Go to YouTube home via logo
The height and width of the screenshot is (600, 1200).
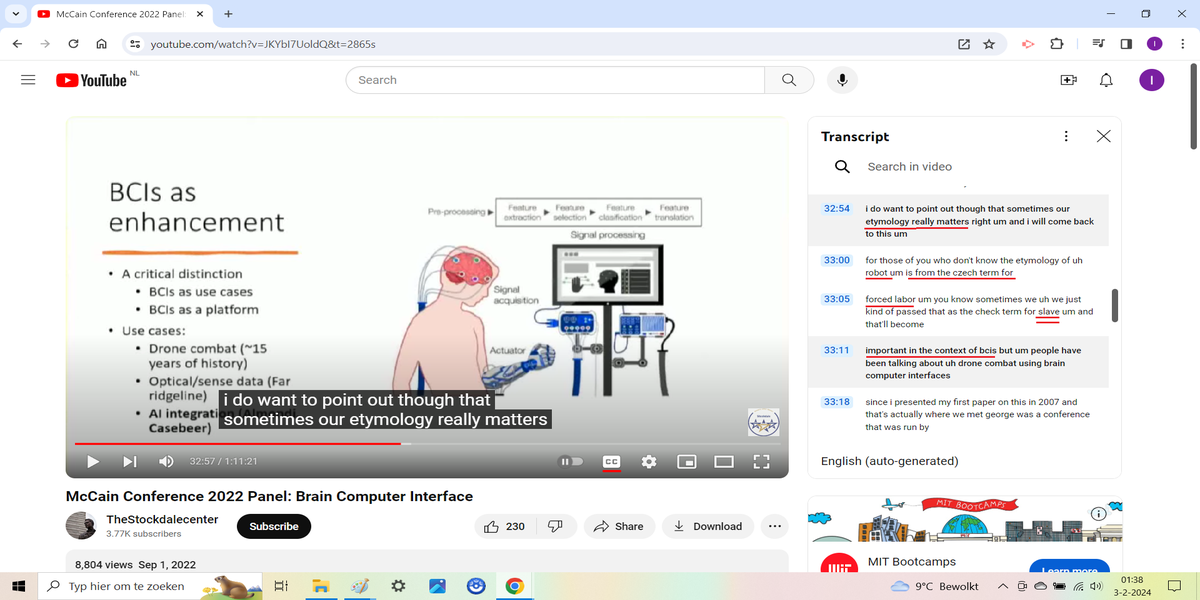coord(91,80)
